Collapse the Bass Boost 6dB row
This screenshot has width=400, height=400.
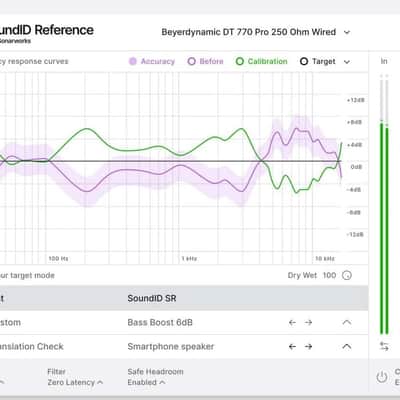(347, 322)
